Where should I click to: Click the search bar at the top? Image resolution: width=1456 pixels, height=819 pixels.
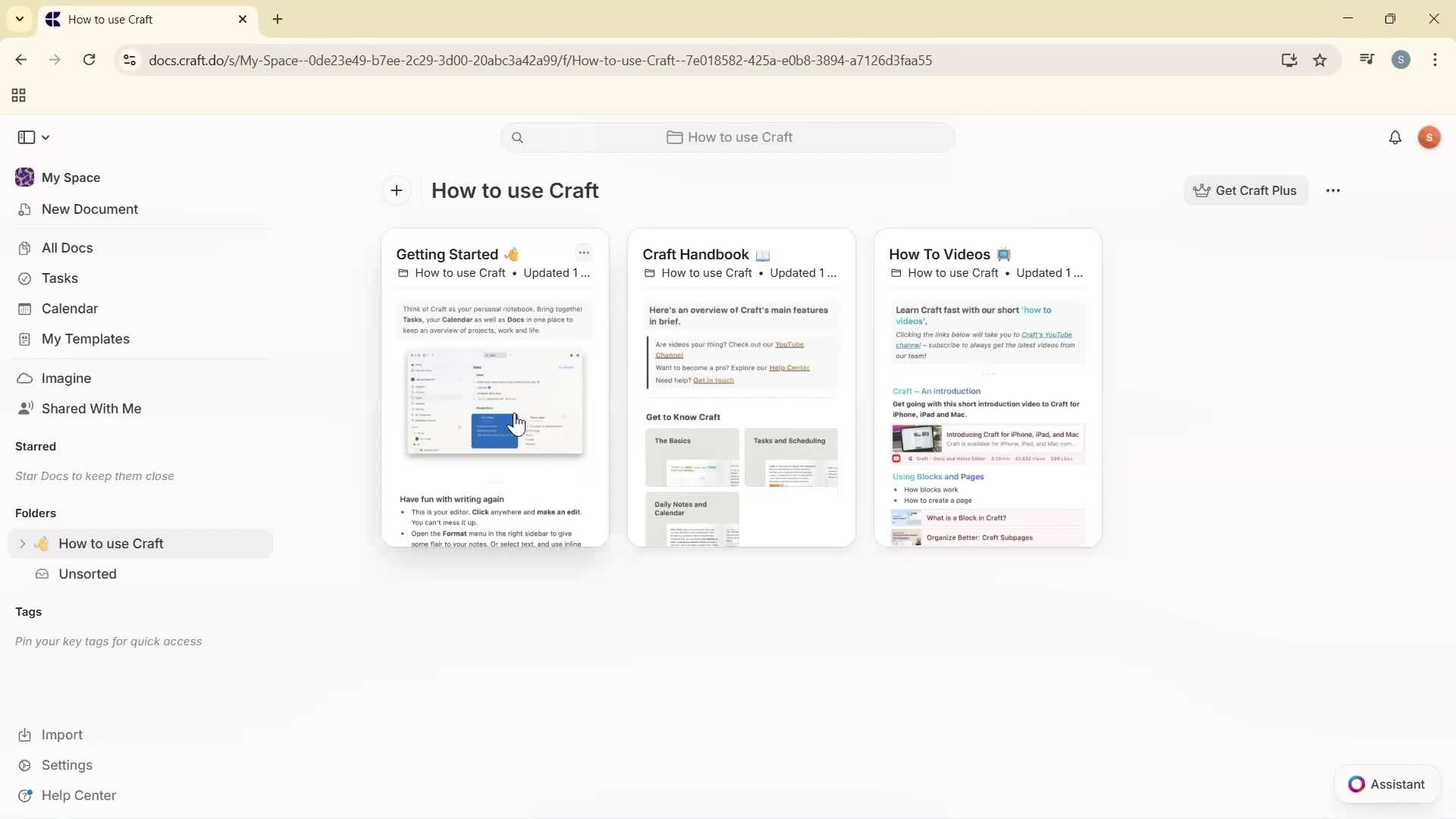coord(726,137)
